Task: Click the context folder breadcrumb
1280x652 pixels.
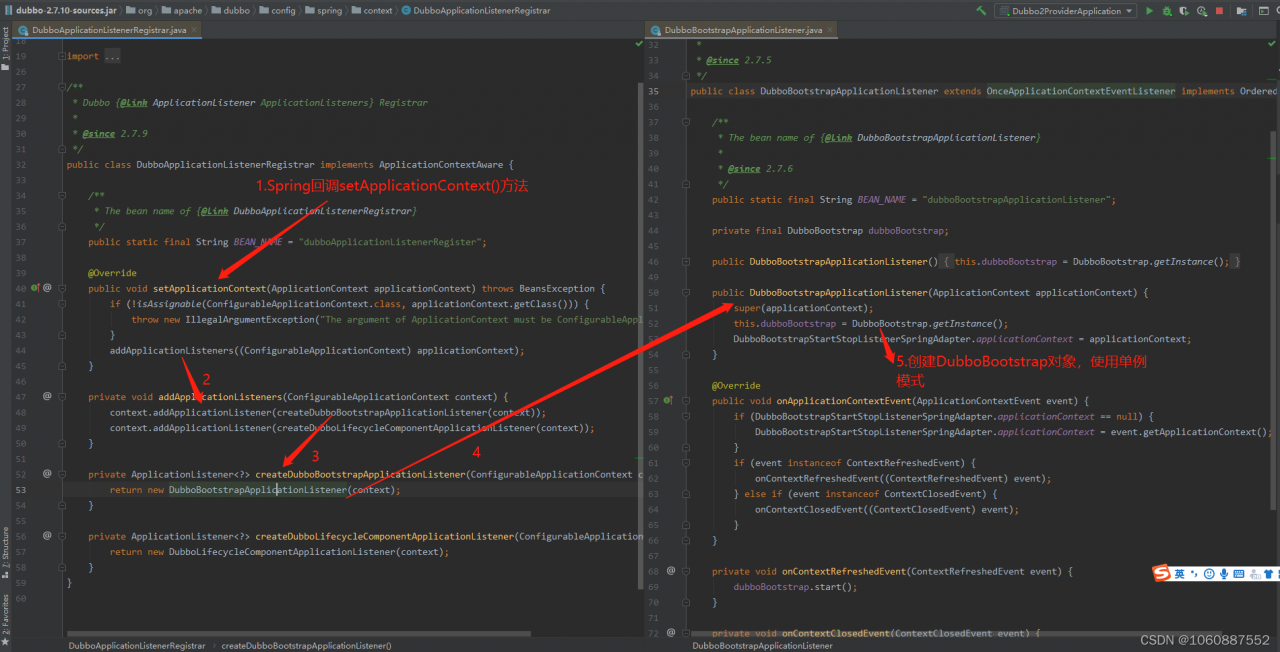Action: [x=371, y=10]
